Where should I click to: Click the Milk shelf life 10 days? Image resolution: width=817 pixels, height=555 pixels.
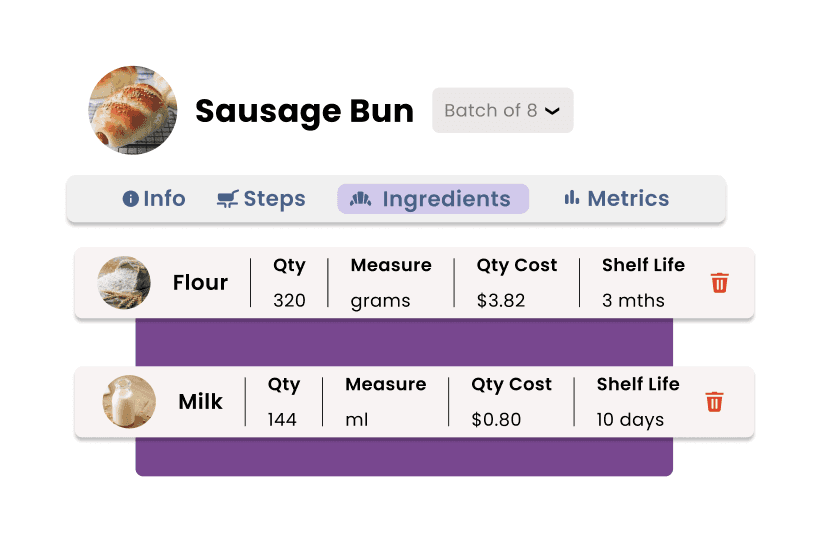630,420
